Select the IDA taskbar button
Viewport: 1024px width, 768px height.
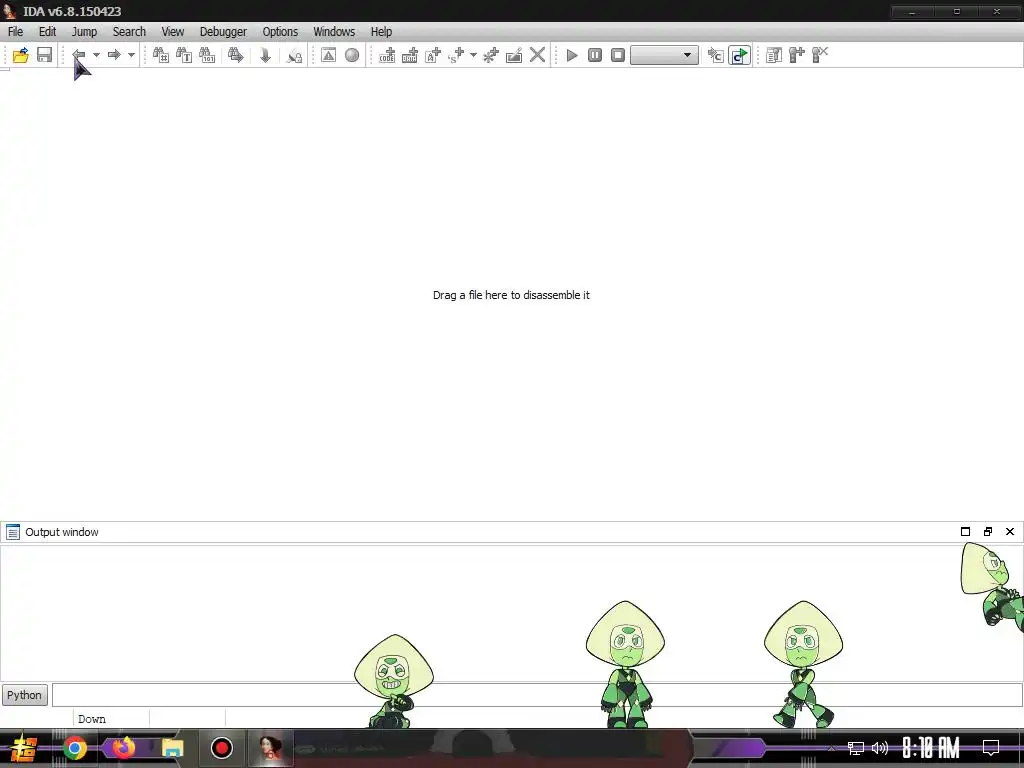270,748
